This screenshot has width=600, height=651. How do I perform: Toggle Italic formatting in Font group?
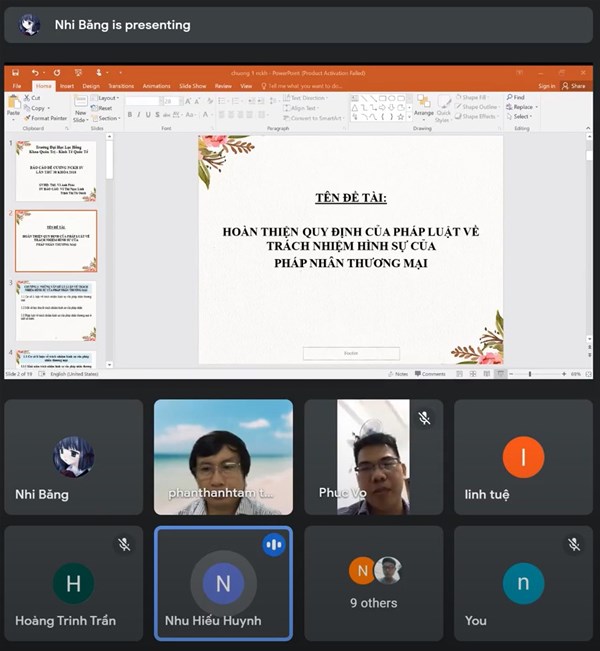[137, 115]
